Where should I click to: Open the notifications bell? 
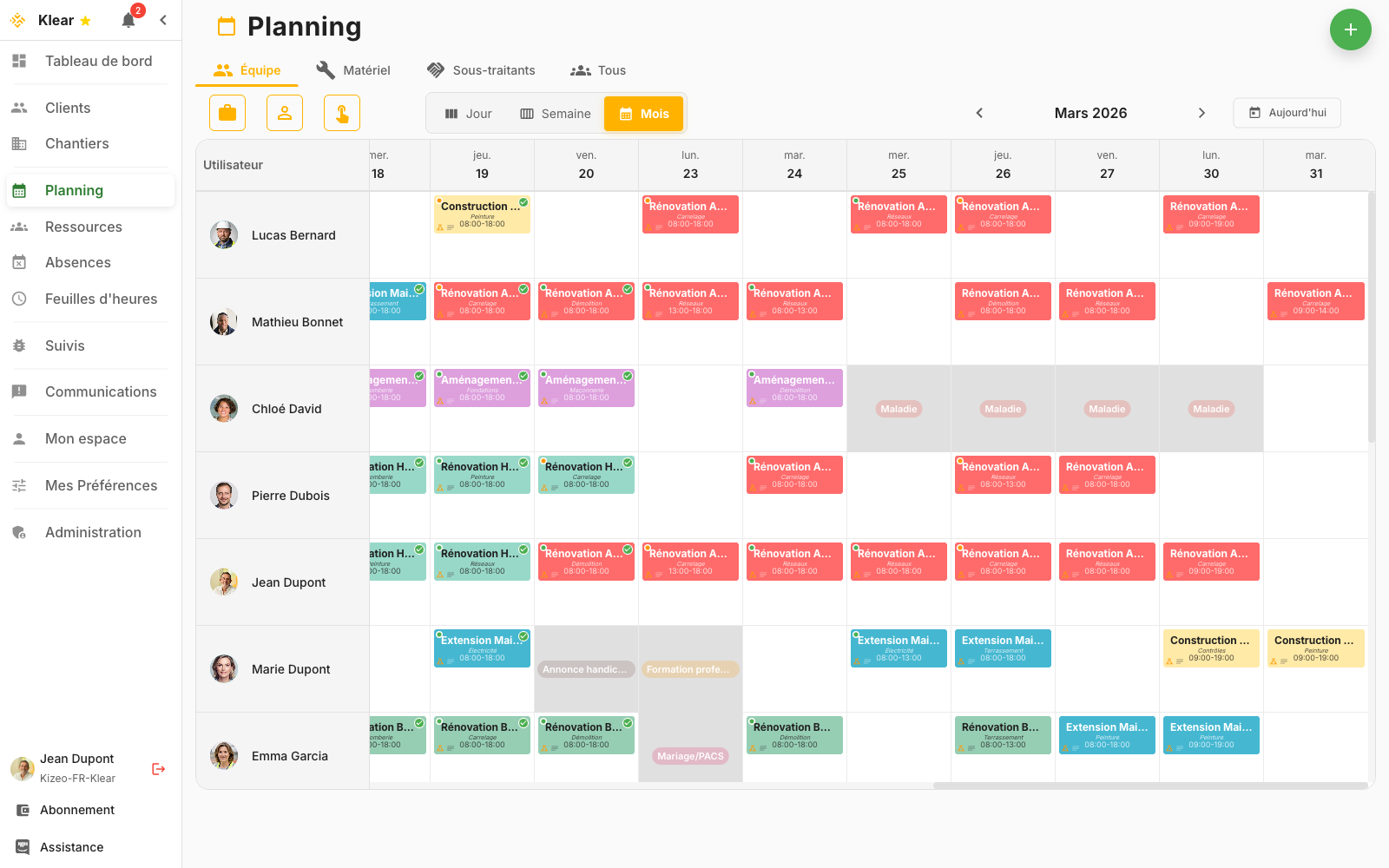[128, 20]
